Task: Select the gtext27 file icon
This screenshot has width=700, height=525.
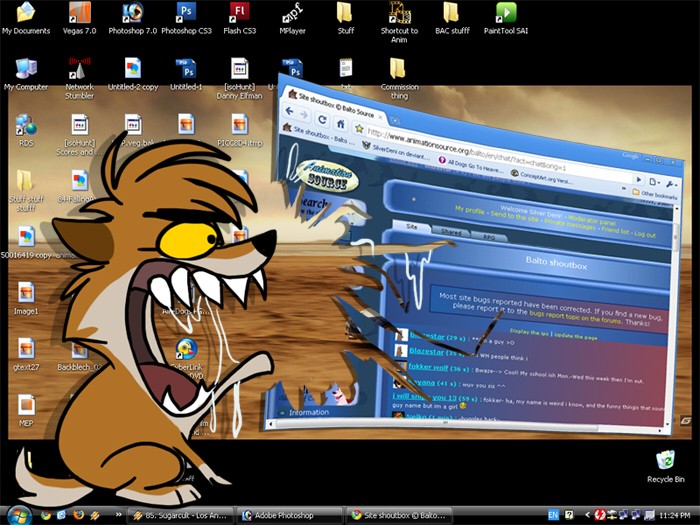Action: click(26, 354)
